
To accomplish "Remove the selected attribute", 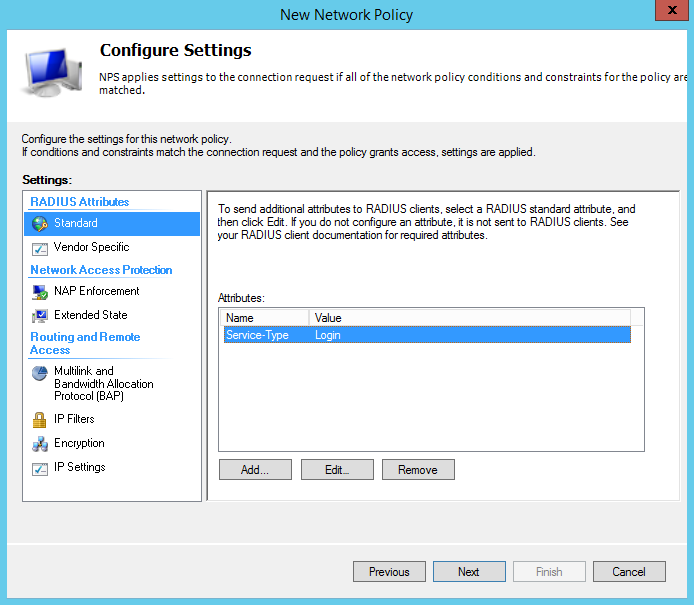I will tap(418, 470).
